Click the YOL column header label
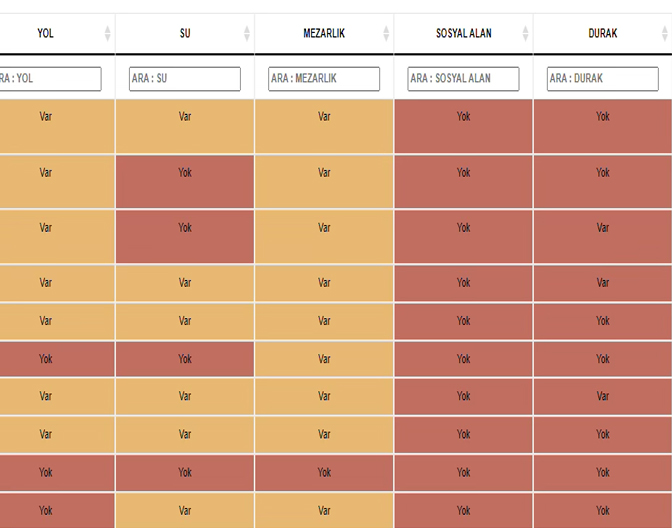This screenshot has width=672, height=528. (x=45, y=34)
